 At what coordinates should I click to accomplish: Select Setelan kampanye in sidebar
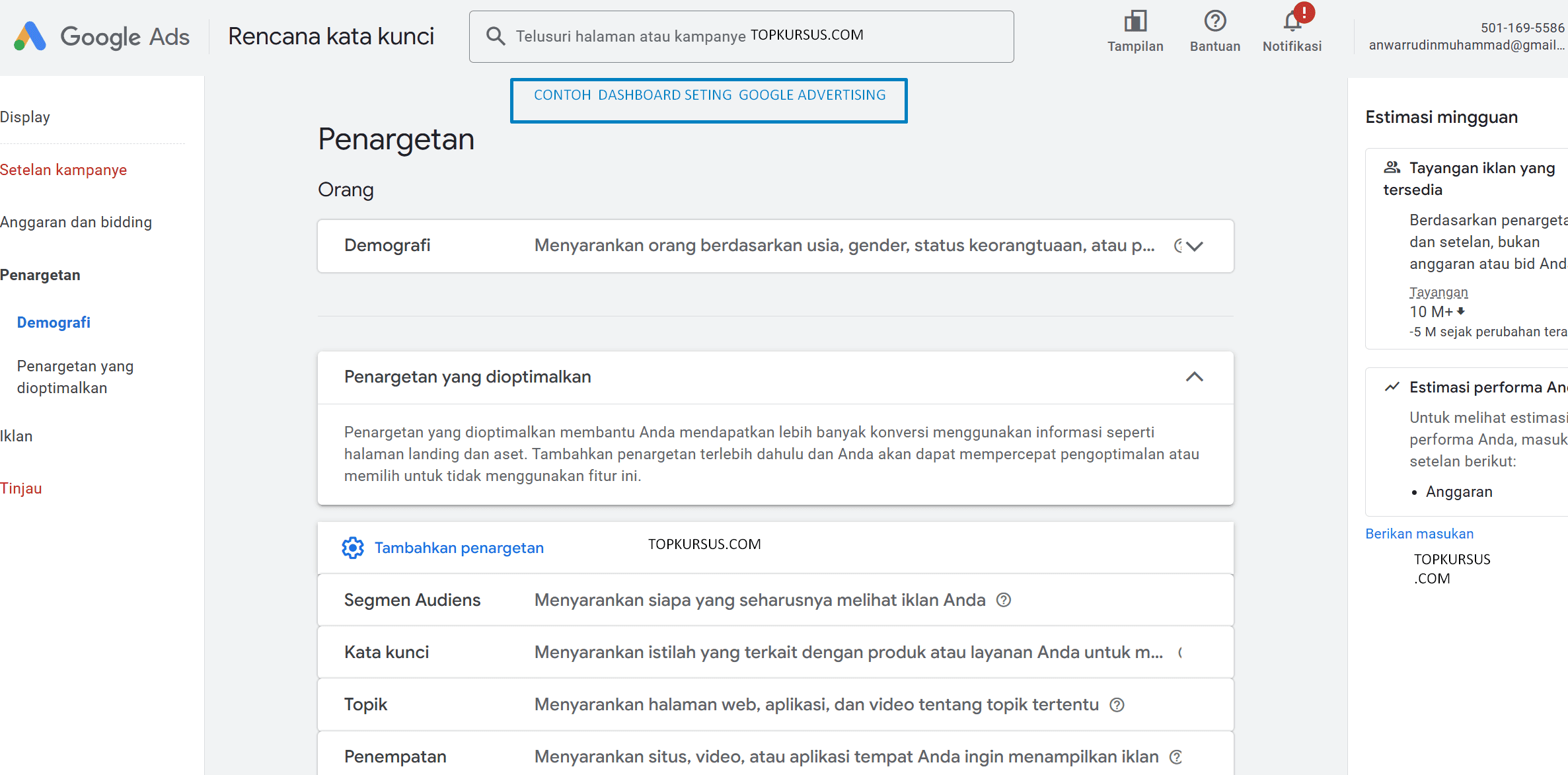pos(63,170)
